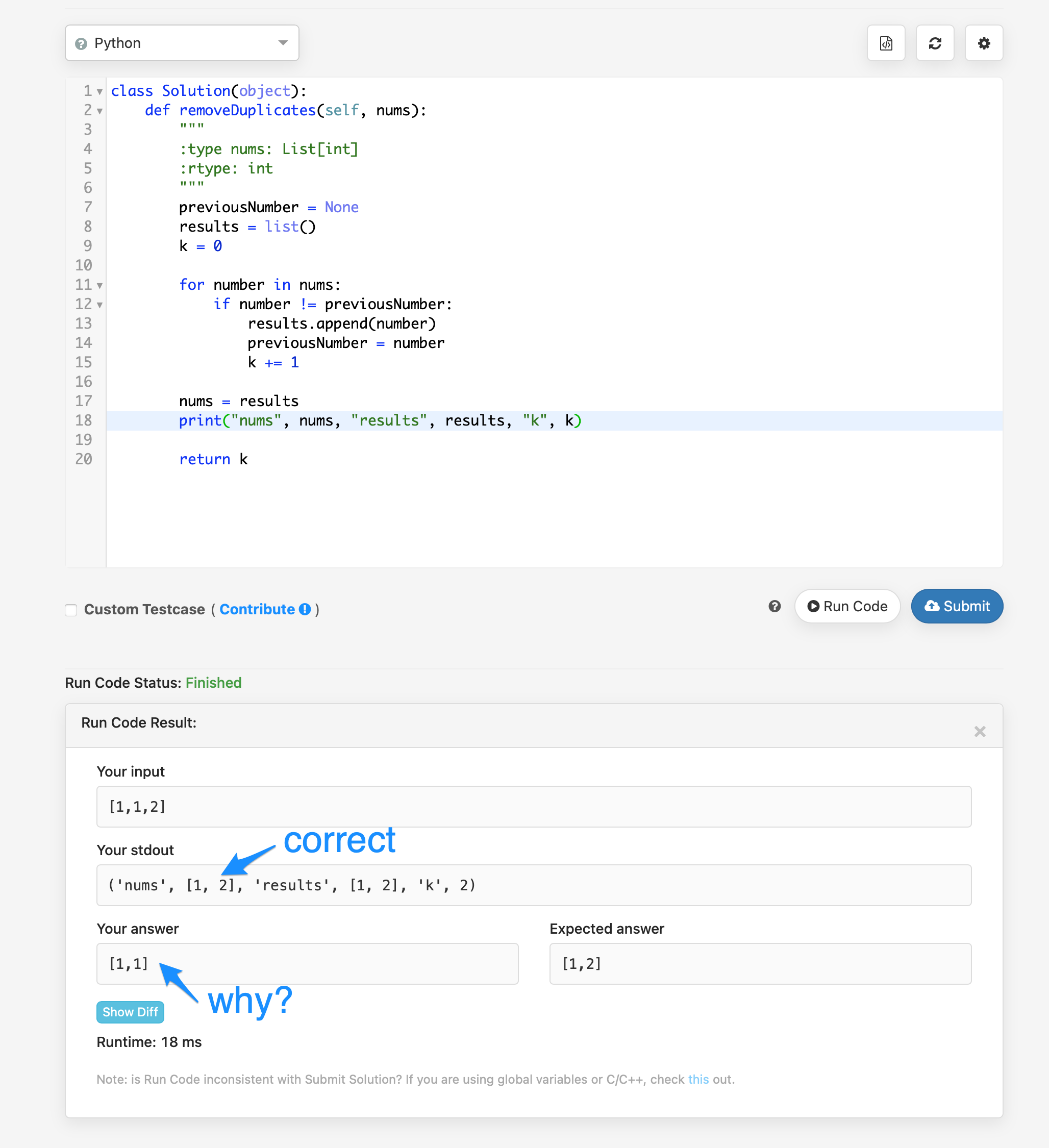Close the Run Code Result panel
The image size is (1049, 1148).
pyautogui.click(x=980, y=731)
